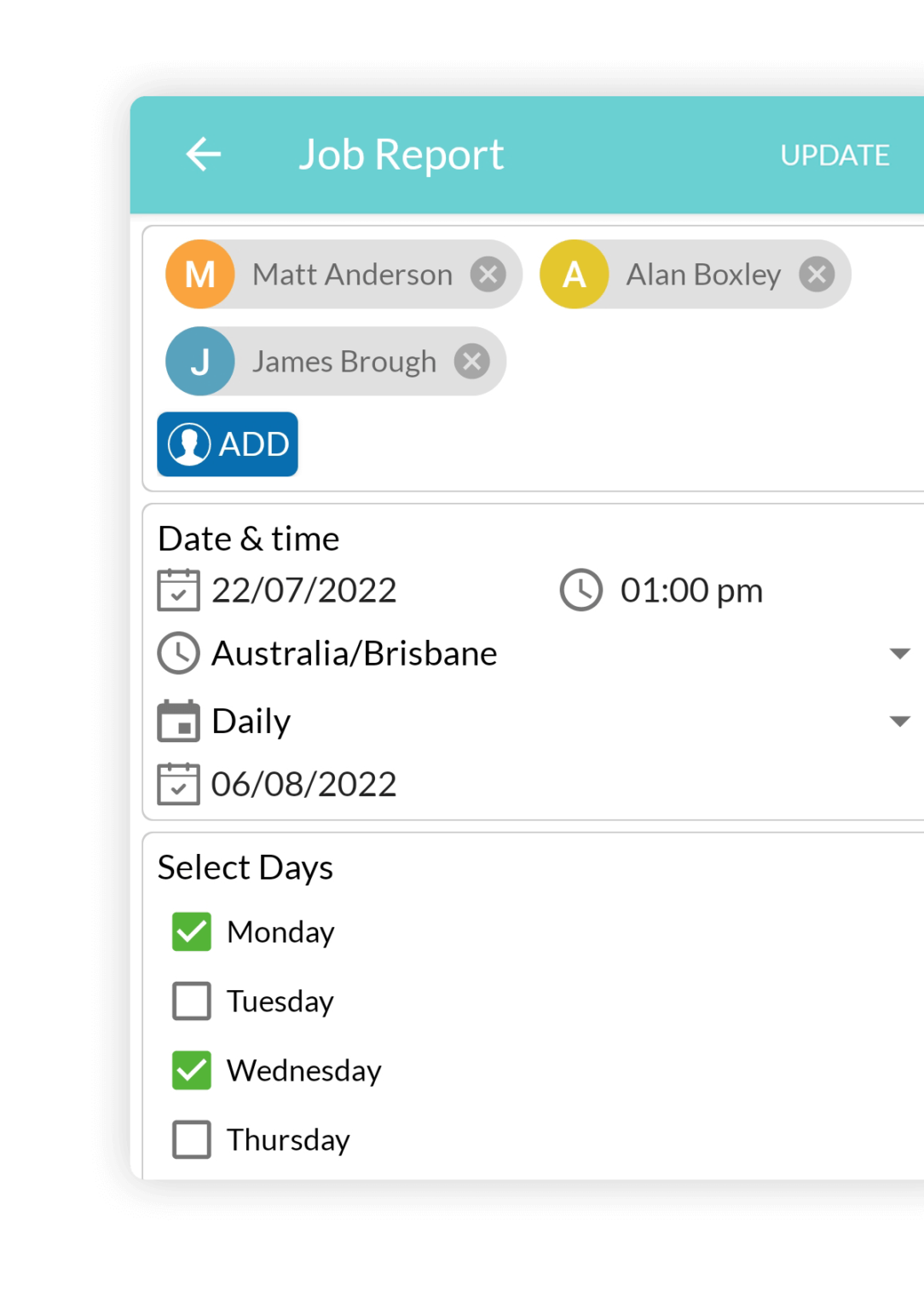The height and width of the screenshot is (1309, 924).
Task: Remove the James Brough chip
Action: 471,361
